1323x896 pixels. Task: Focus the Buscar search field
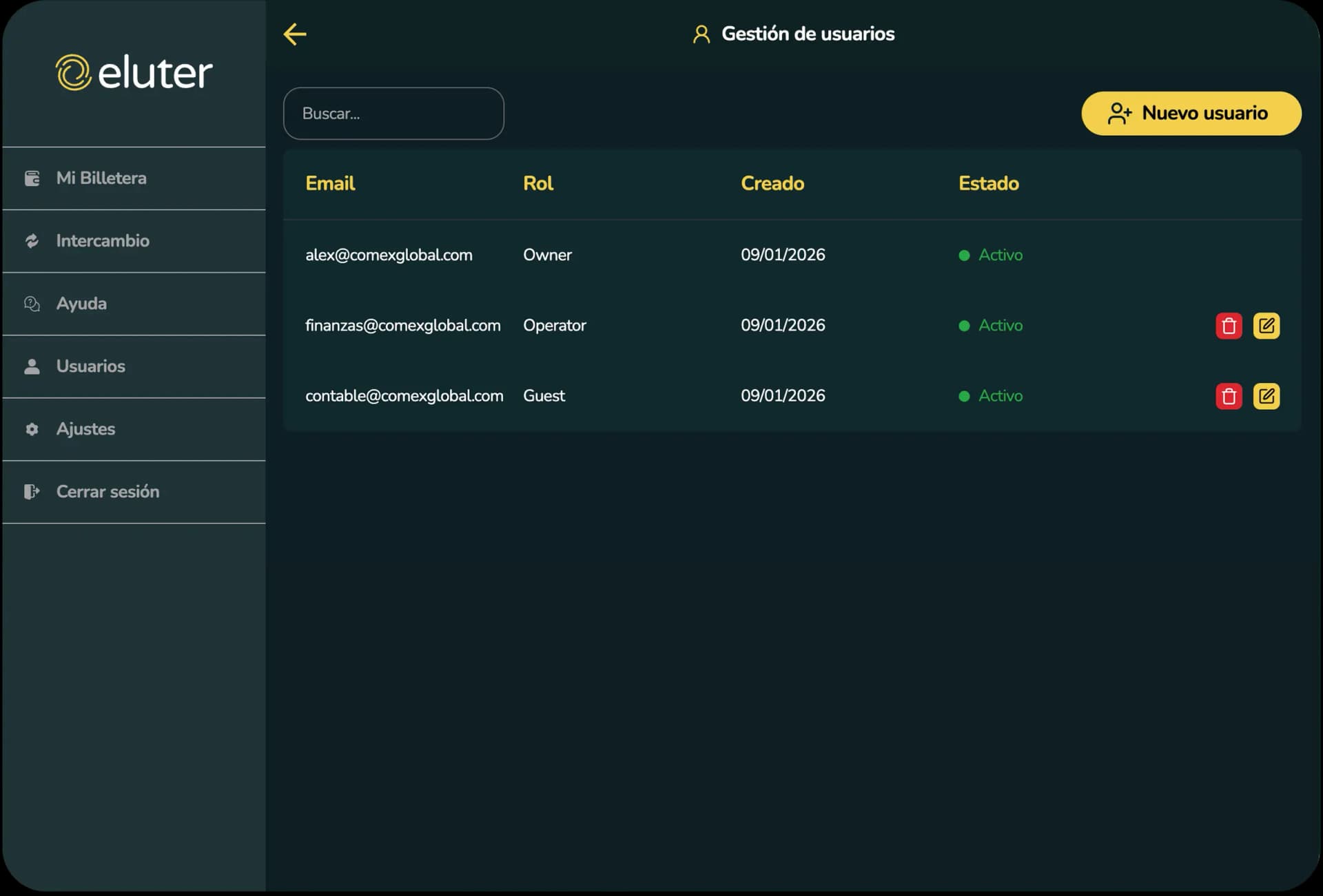(393, 114)
